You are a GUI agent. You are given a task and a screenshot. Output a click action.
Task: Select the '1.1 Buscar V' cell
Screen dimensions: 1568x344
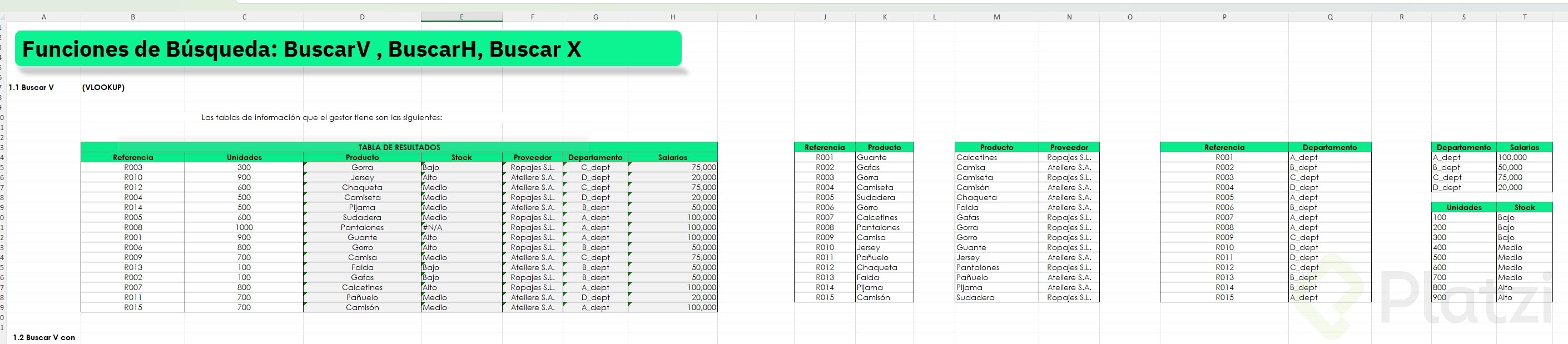(44, 88)
